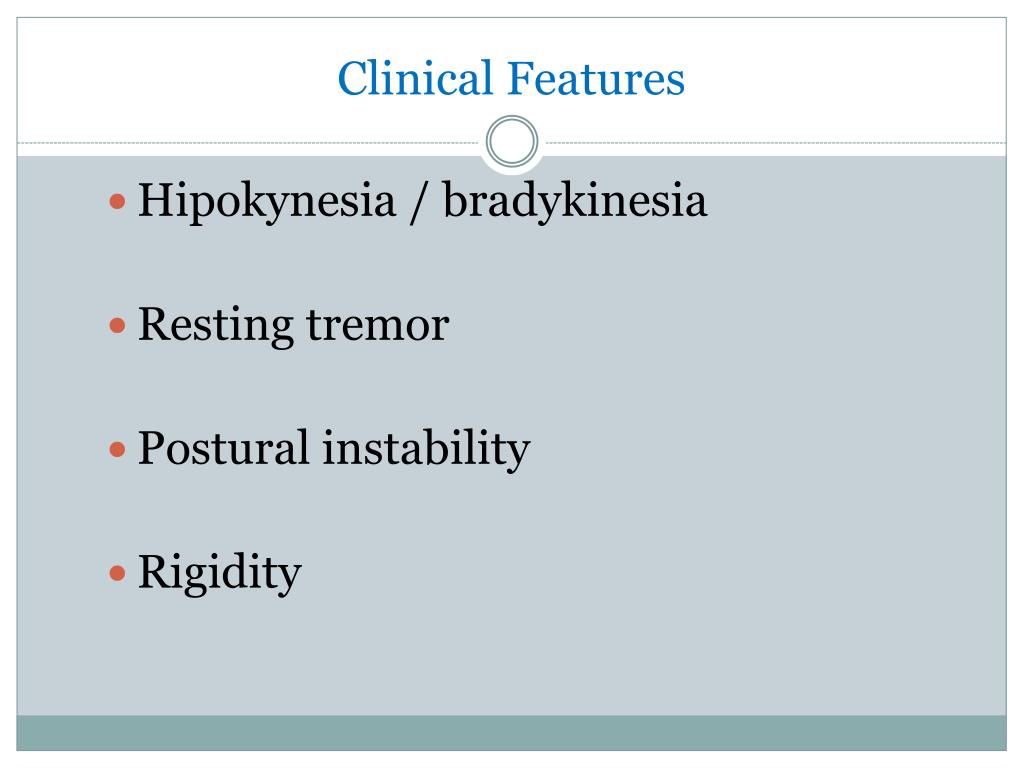Click the dashed divider right of the circle

click(x=776, y=142)
